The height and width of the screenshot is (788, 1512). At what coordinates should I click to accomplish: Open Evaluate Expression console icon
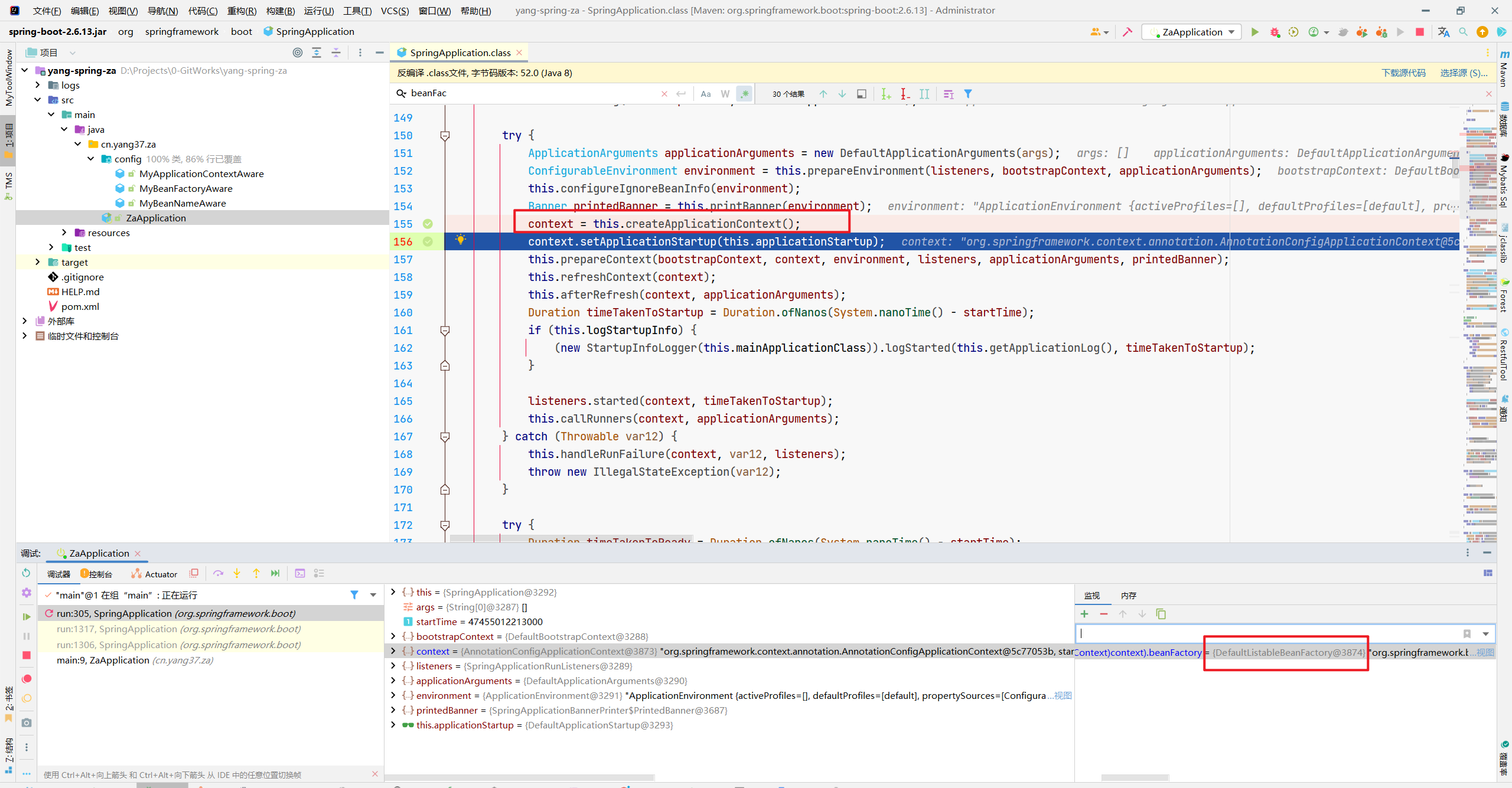coord(300,573)
